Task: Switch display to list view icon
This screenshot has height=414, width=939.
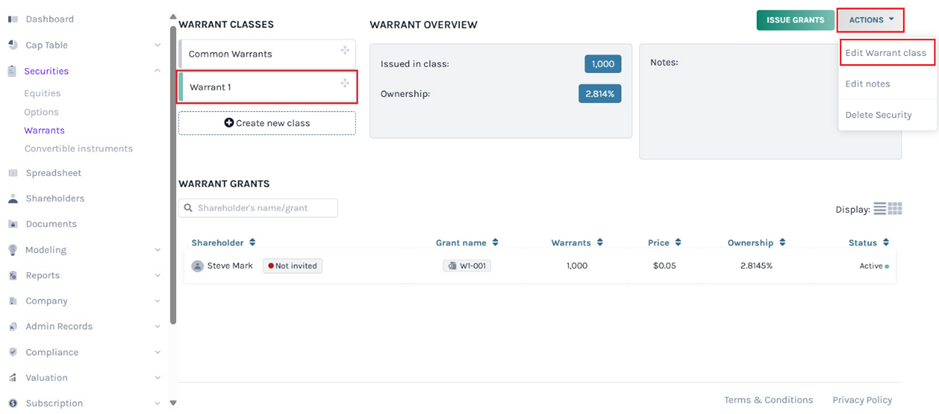Action: pos(880,209)
